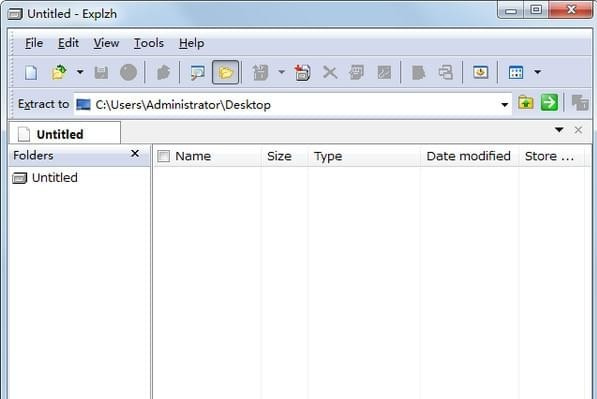
Task: Sort by the Name column header
Action: pyautogui.click(x=208, y=156)
